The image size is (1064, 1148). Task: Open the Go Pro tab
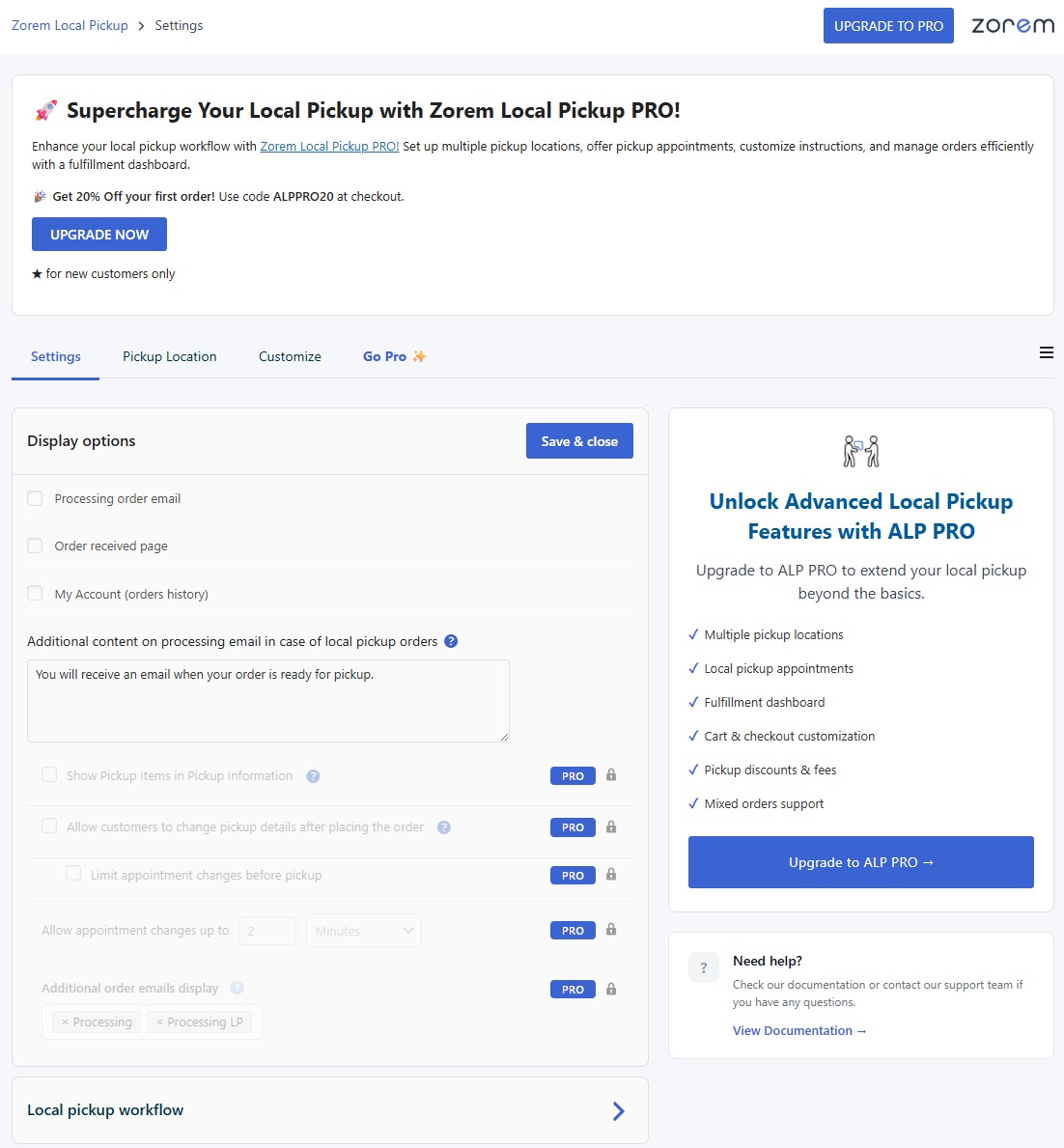tap(394, 356)
